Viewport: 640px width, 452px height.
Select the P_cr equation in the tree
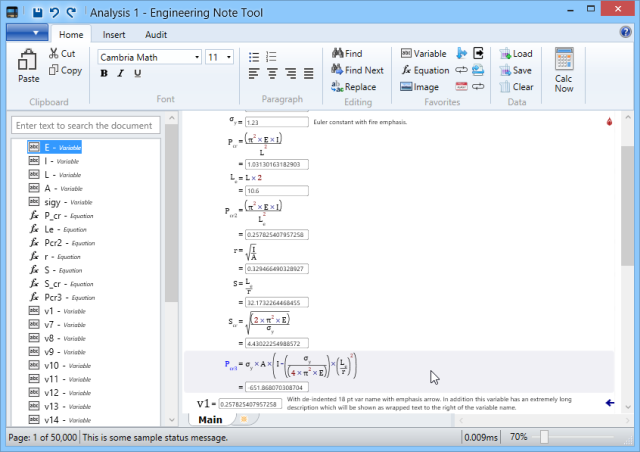click(61, 216)
